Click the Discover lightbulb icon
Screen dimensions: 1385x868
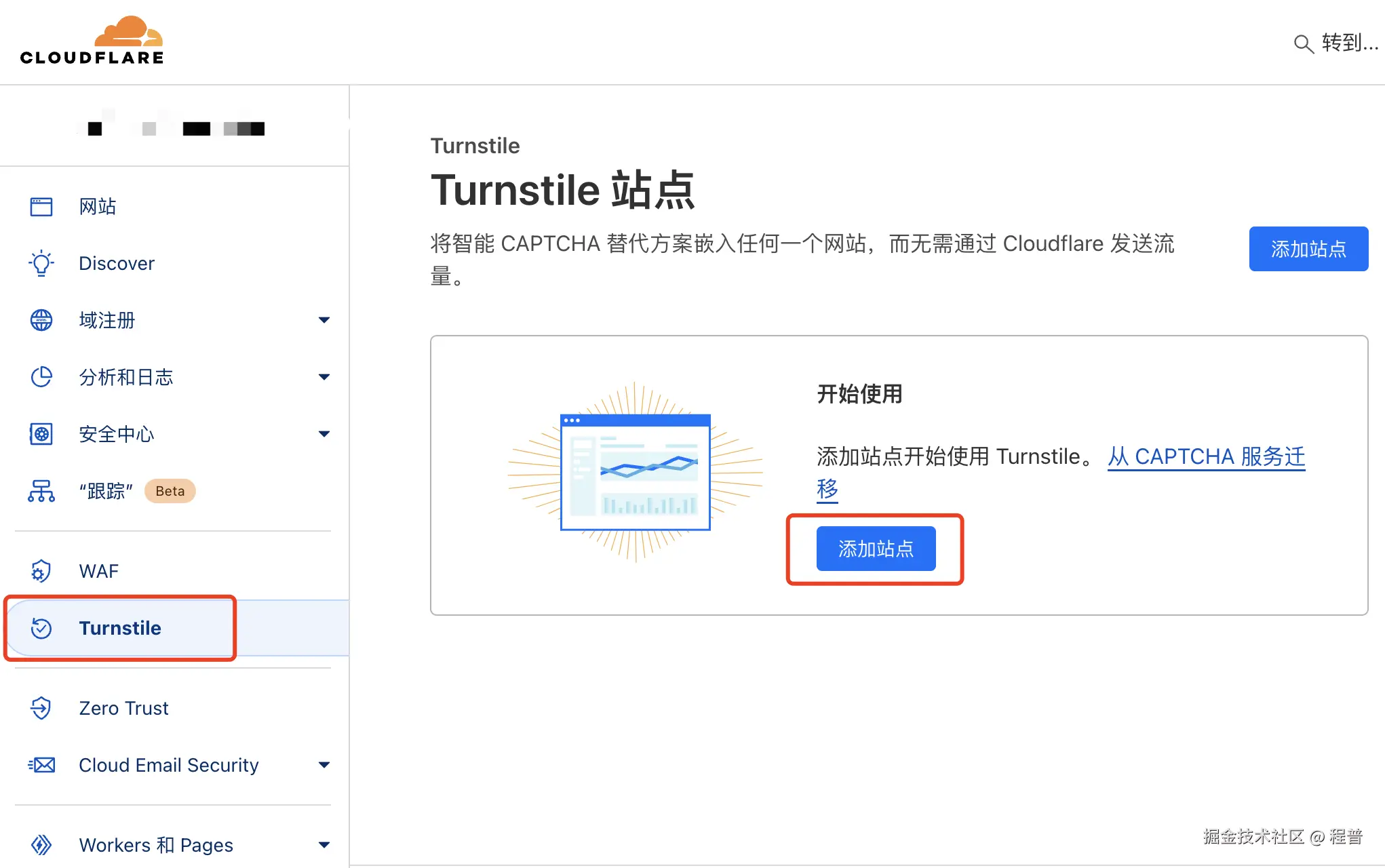41,263
